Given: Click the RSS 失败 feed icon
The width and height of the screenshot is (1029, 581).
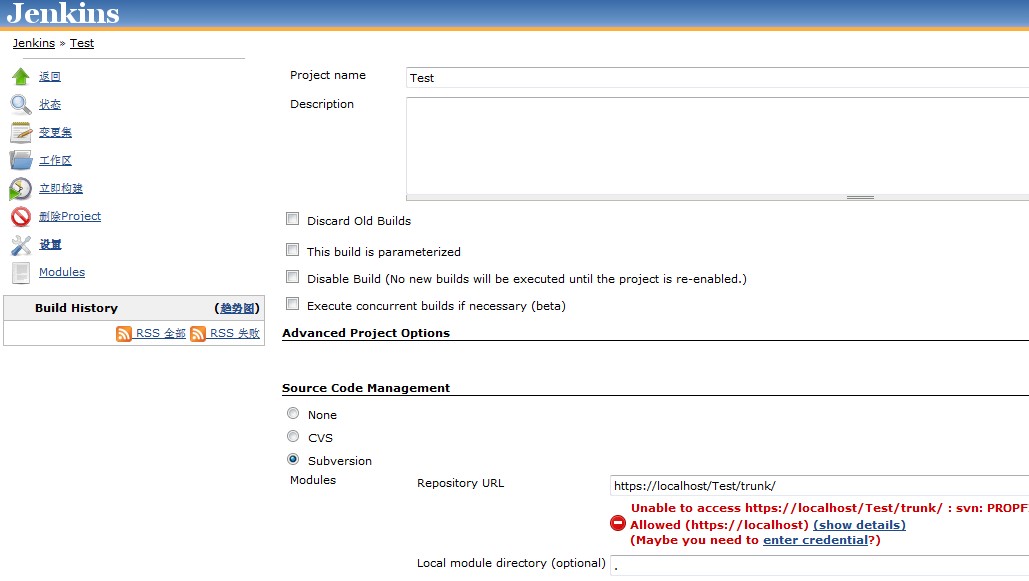Looking at the screenshot, I should pos(198,334).
